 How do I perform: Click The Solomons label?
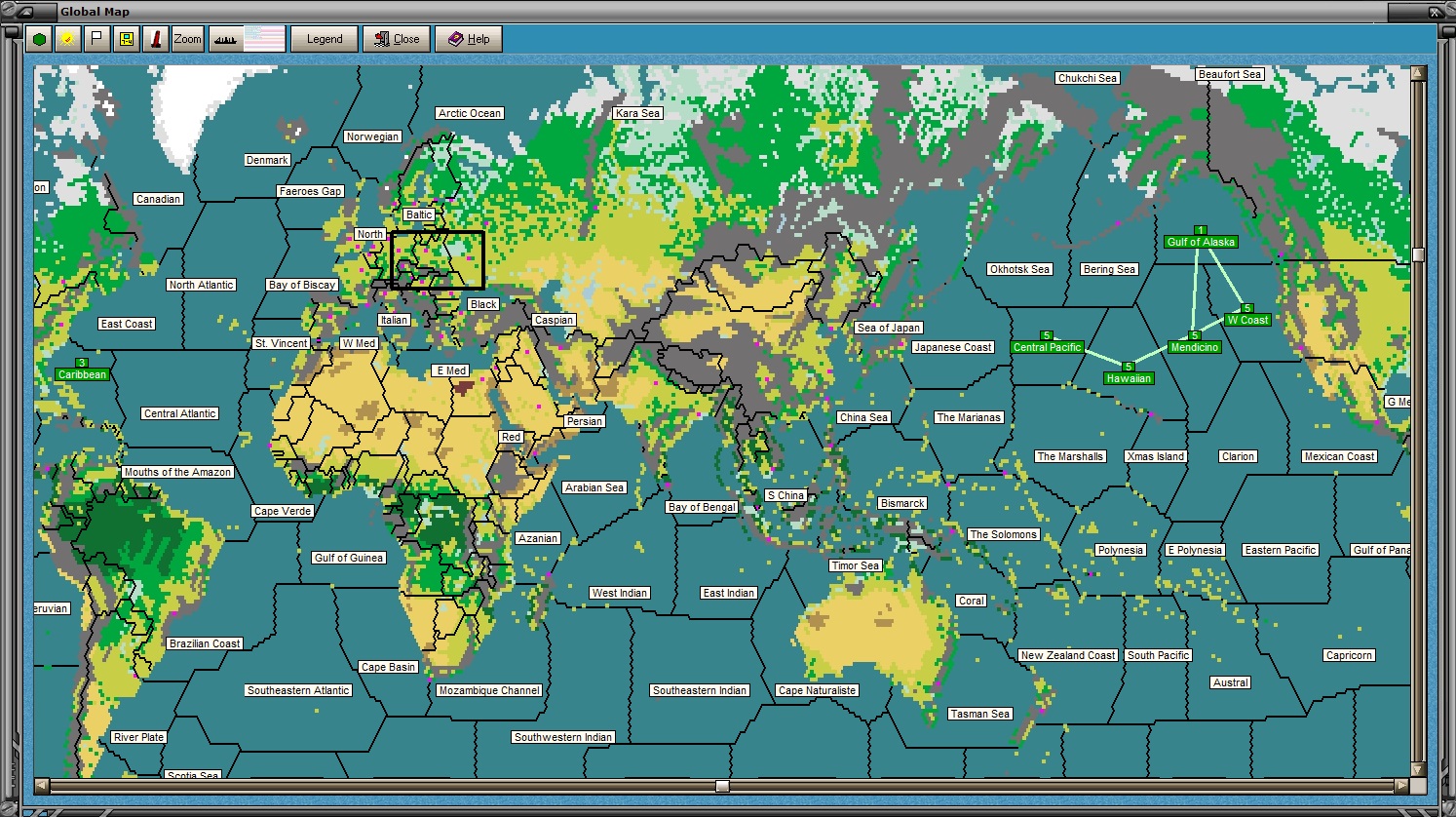pos(1004,534)
